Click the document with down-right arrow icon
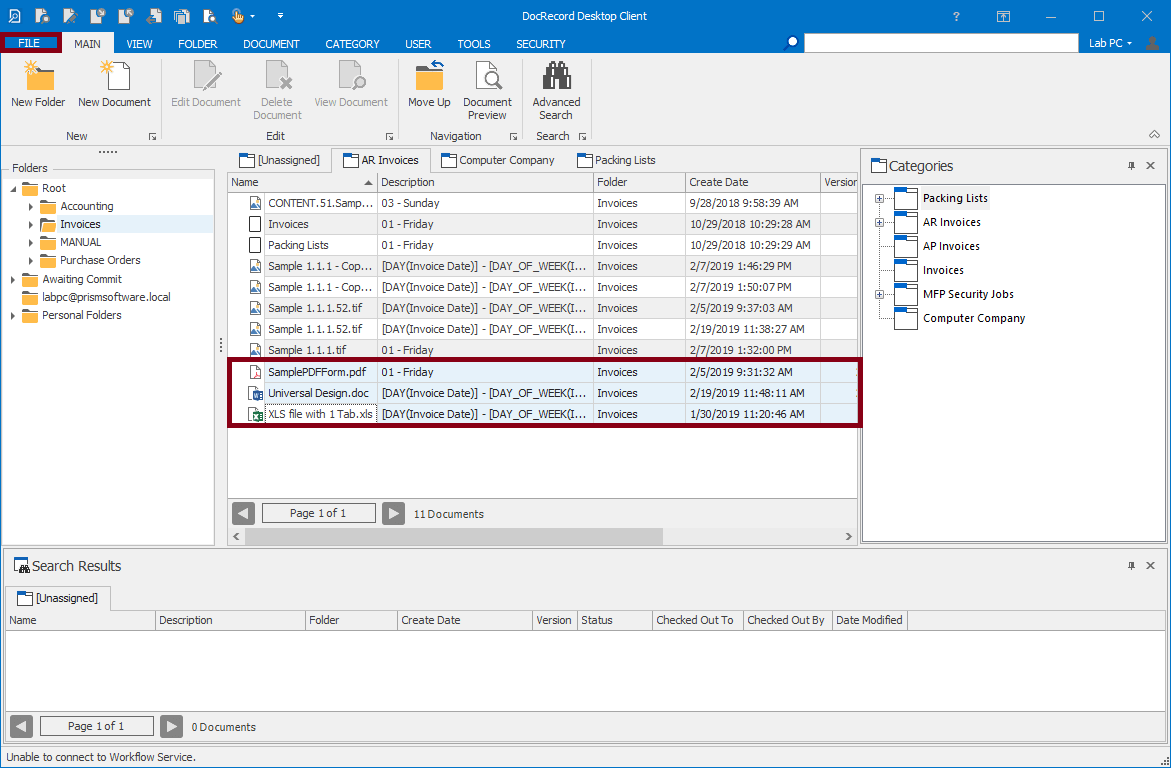Screen dimensions: 1171x768 [x=98, y=16]
